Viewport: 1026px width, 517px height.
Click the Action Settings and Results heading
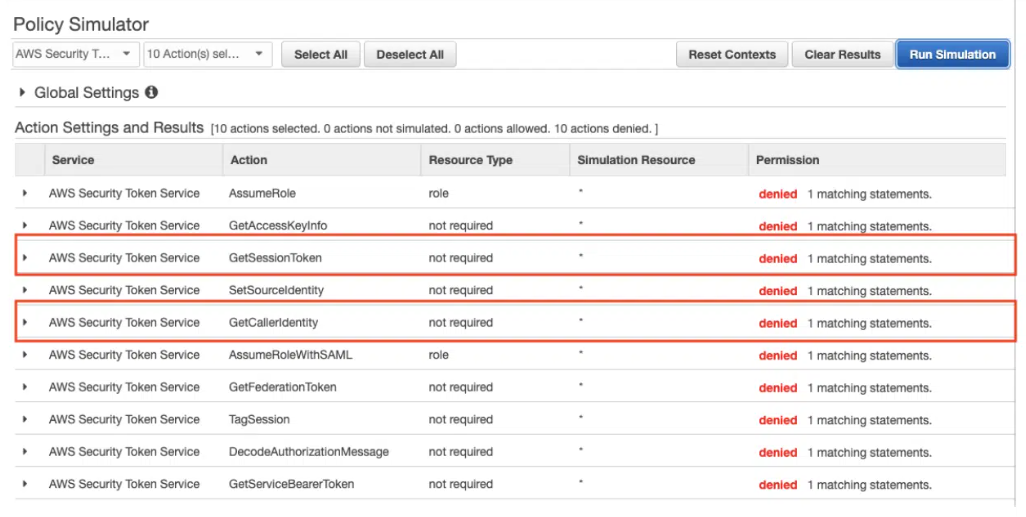[109, 128]
